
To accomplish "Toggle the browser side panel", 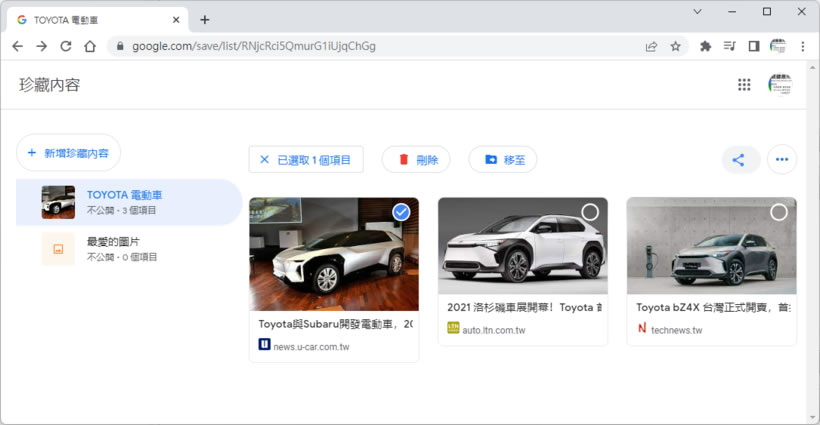I will click(x=754, y=47).
